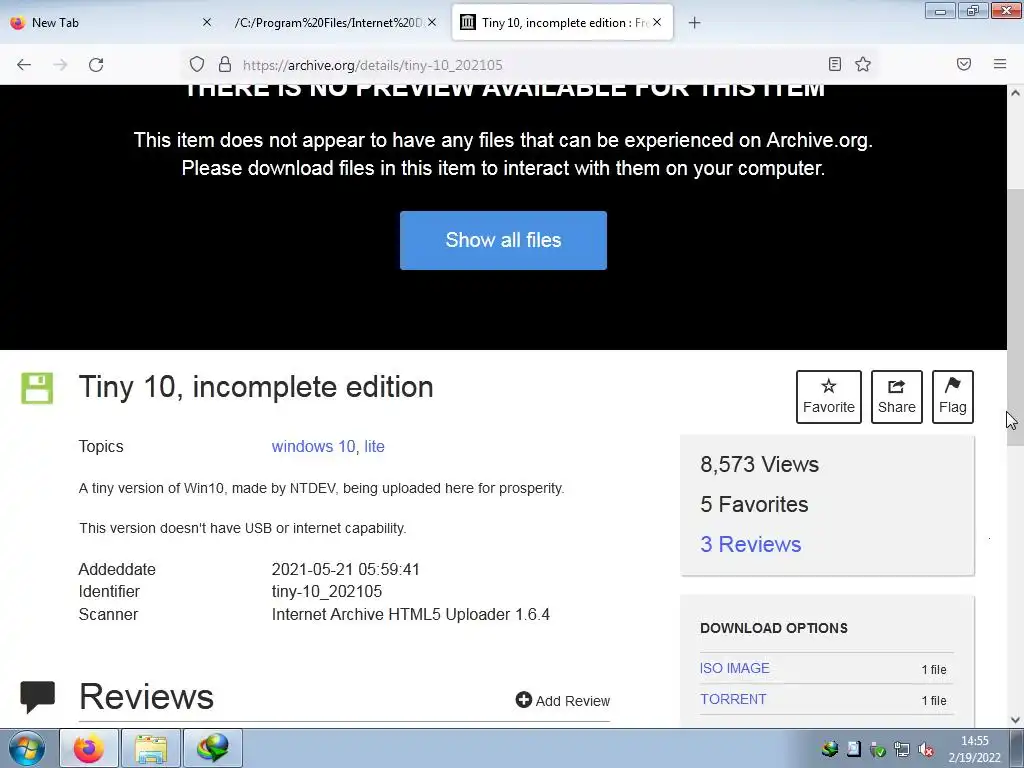The image size is (1024, 768).
Task: Click the Tiny 10, incomplete edition heading
Action: [256, 387]
